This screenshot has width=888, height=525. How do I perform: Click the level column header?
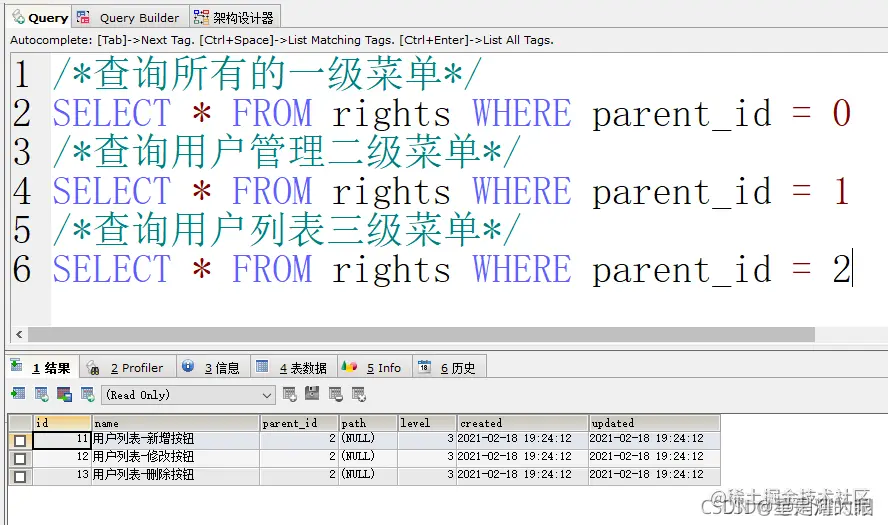click(x=426, y=423)
